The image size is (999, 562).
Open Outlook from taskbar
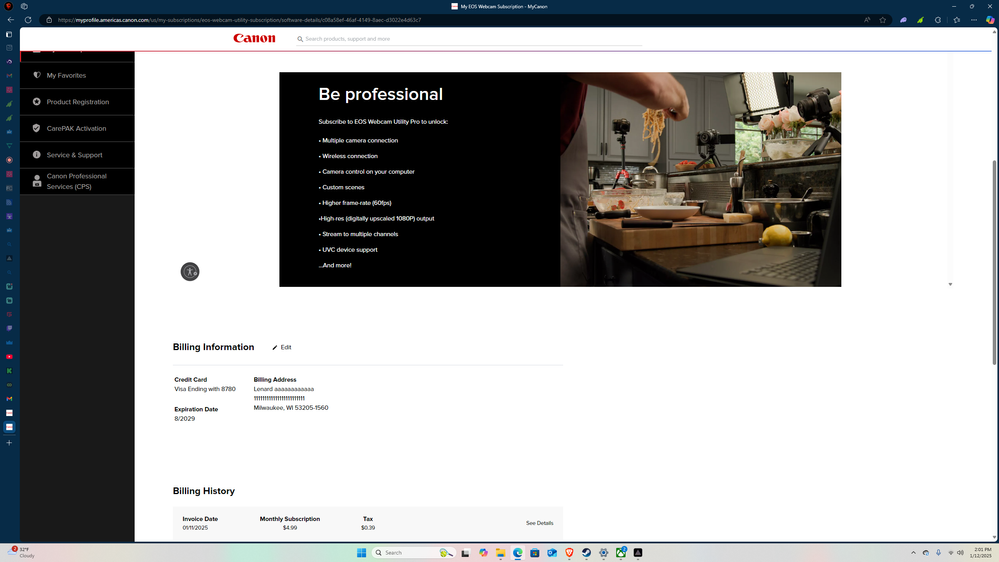[x=552, y=552]
